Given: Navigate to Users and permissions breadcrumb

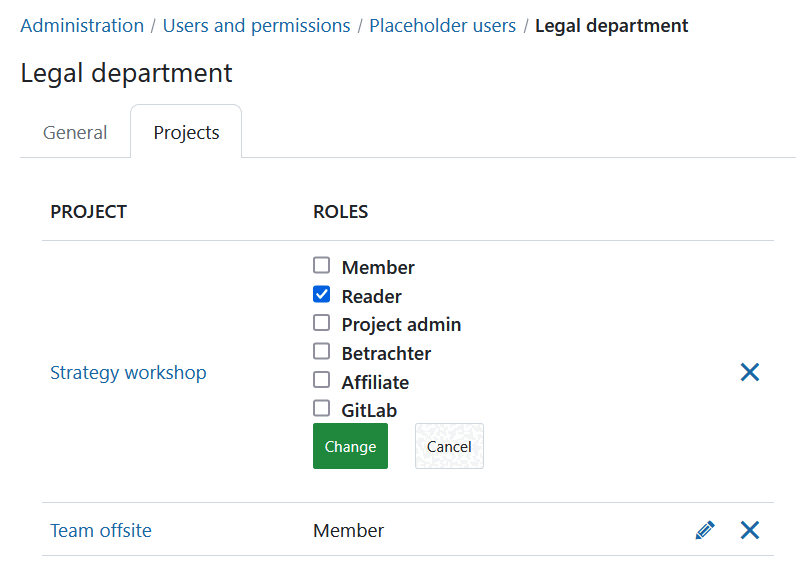Looking at the screenshot, I should coord(256,26).
